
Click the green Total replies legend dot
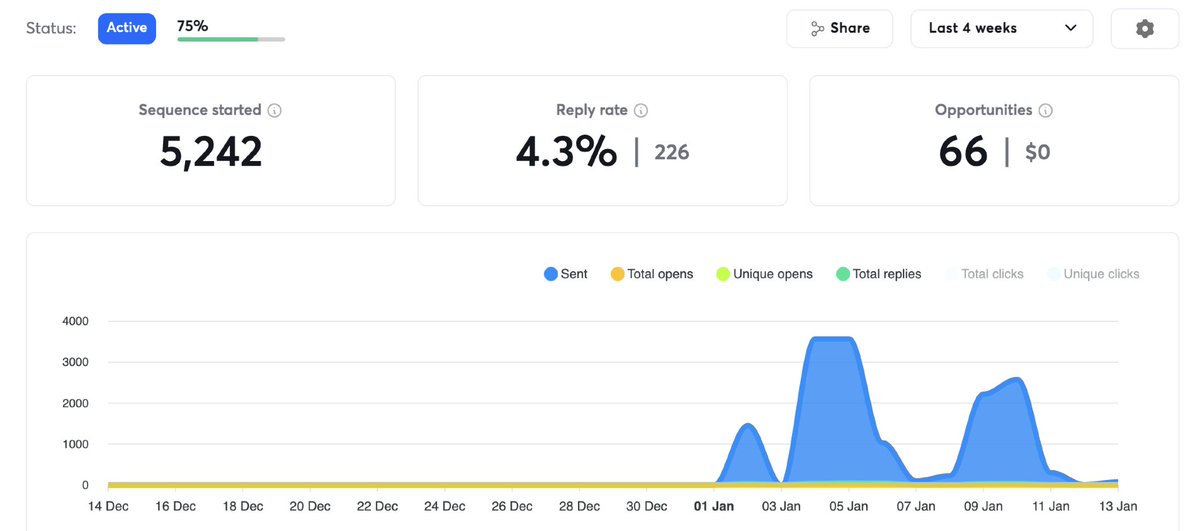(x=843, y=274)
